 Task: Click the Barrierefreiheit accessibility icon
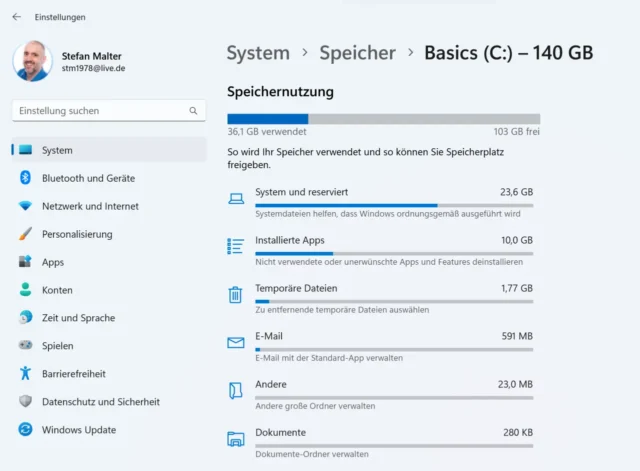pos(25,374)
